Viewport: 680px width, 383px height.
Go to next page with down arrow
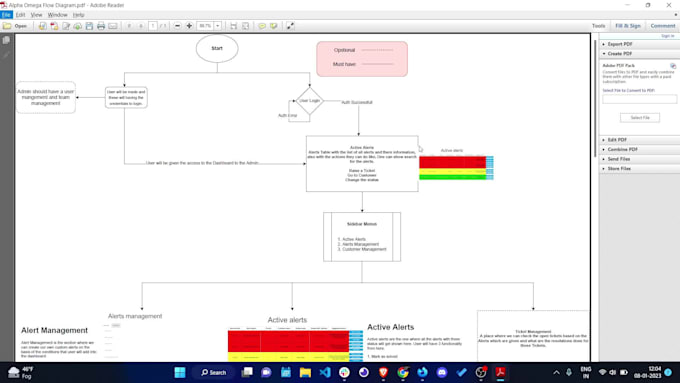coord(141,26)
